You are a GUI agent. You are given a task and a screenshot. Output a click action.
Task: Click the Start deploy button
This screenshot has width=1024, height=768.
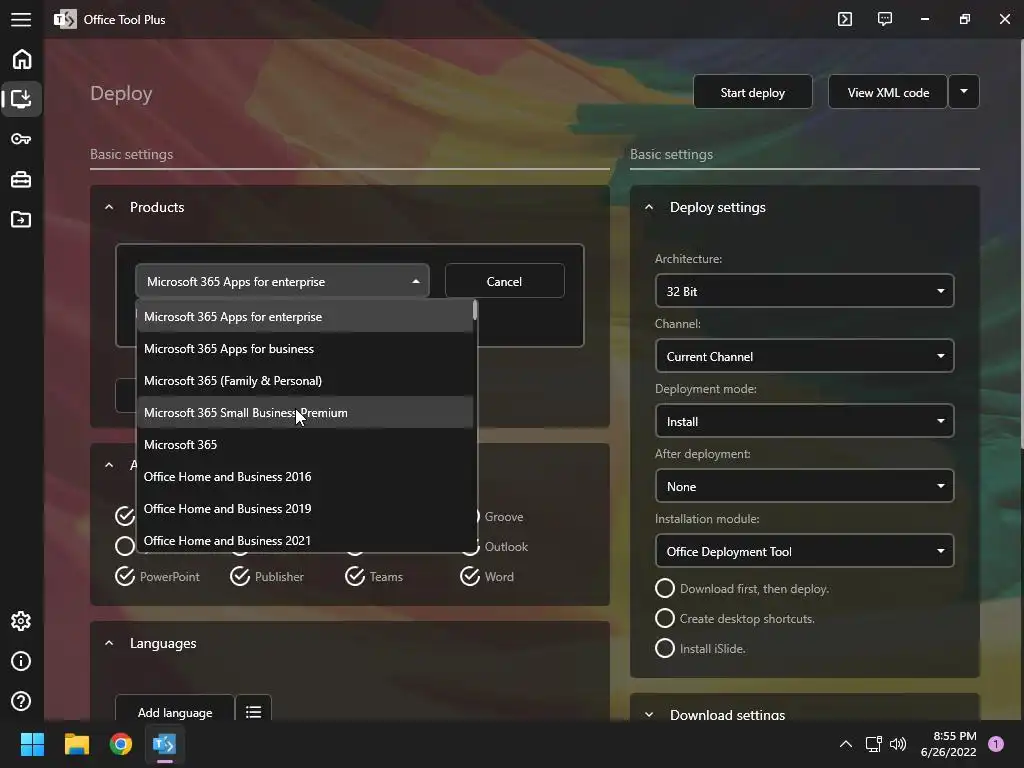[x=752, y=92]
